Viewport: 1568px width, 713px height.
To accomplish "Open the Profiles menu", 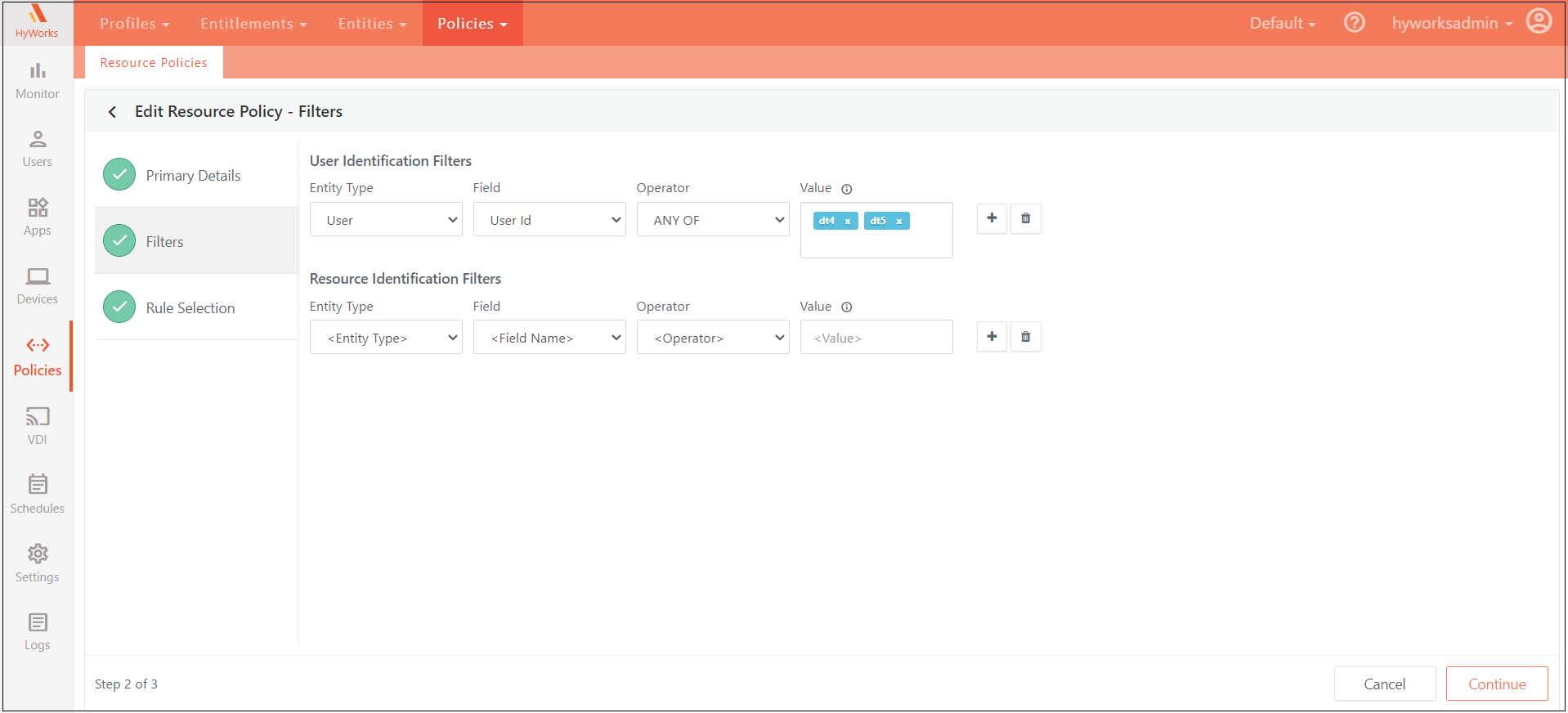I will [135, 24].
